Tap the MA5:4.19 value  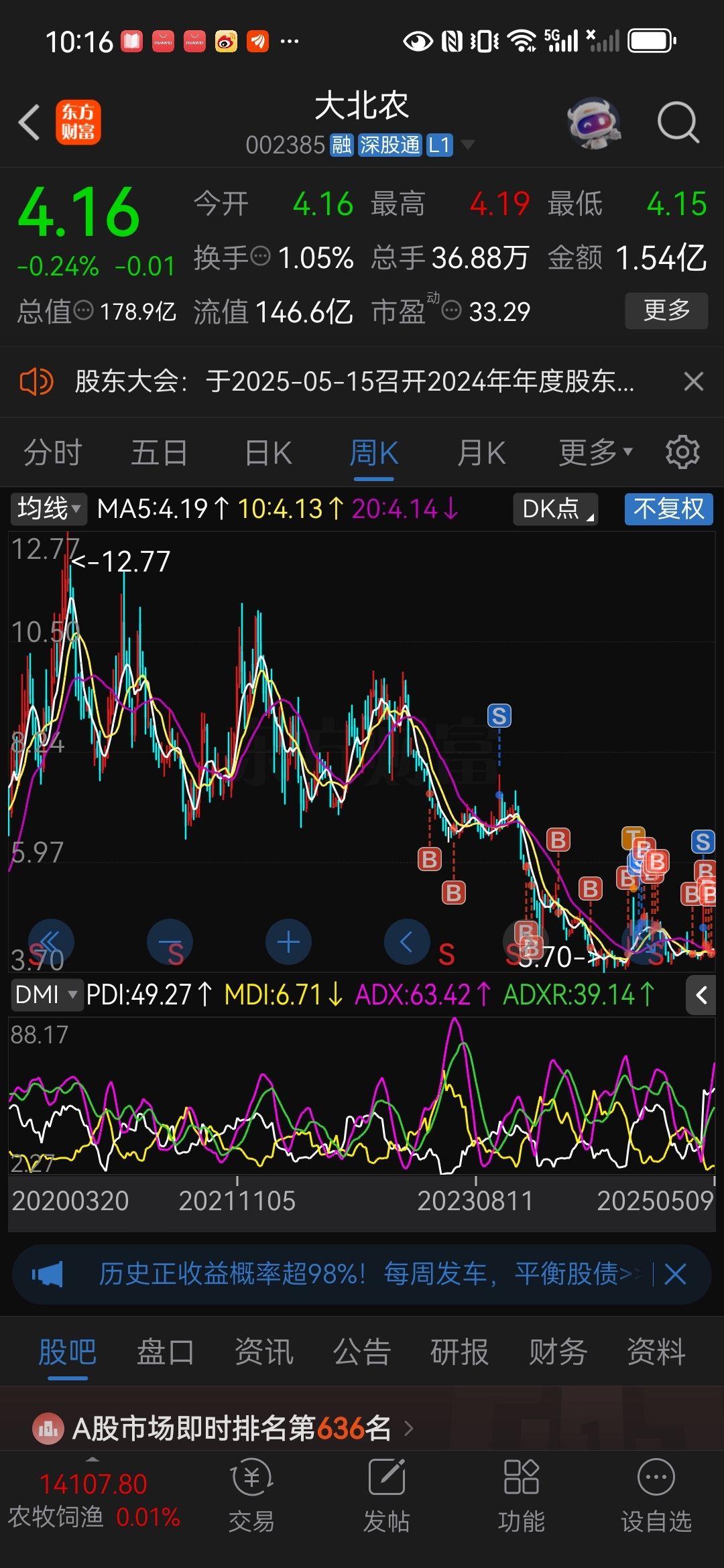pyautogui.click(x=163, y=509)
